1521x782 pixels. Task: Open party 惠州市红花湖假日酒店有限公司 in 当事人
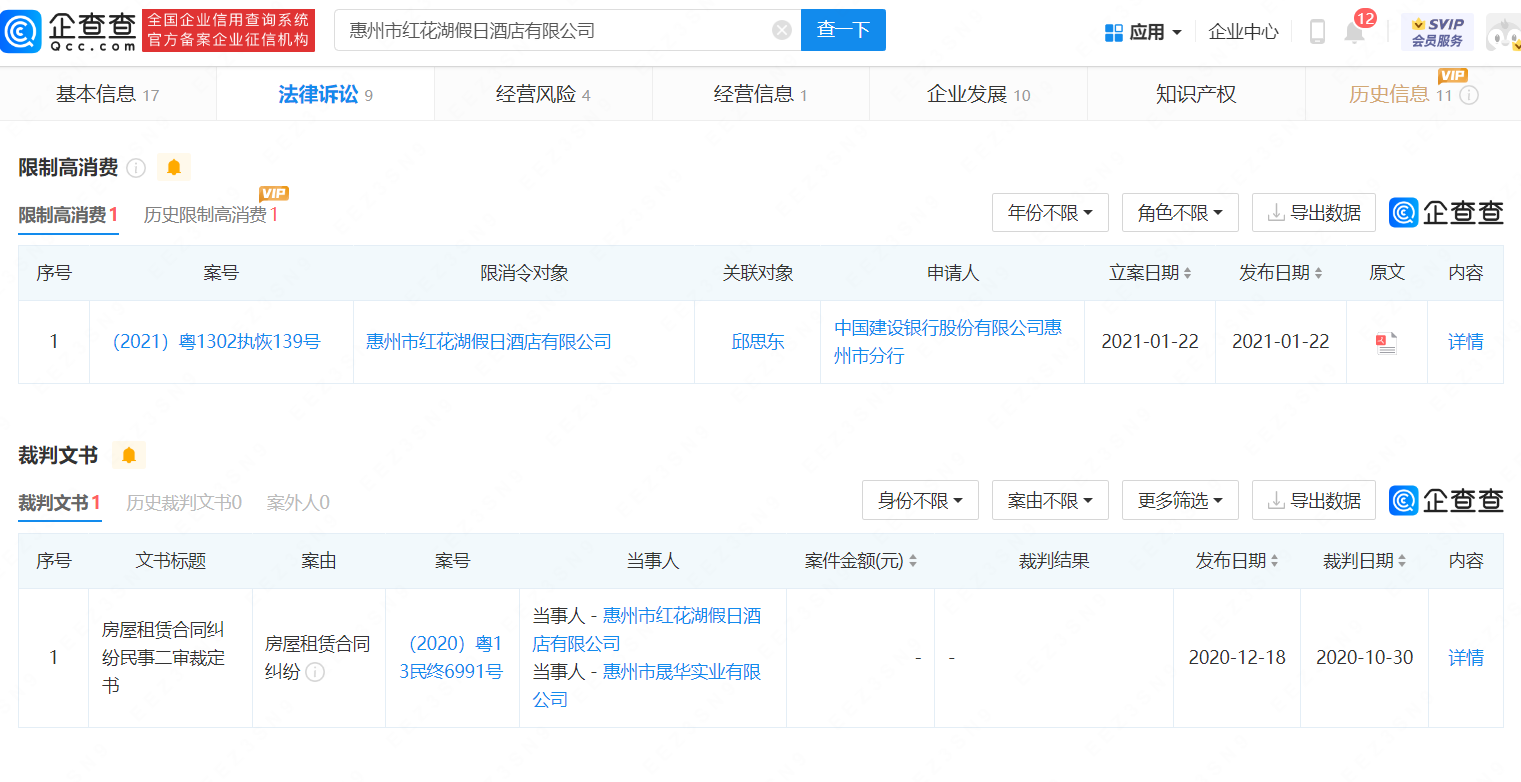coord(647,630)
